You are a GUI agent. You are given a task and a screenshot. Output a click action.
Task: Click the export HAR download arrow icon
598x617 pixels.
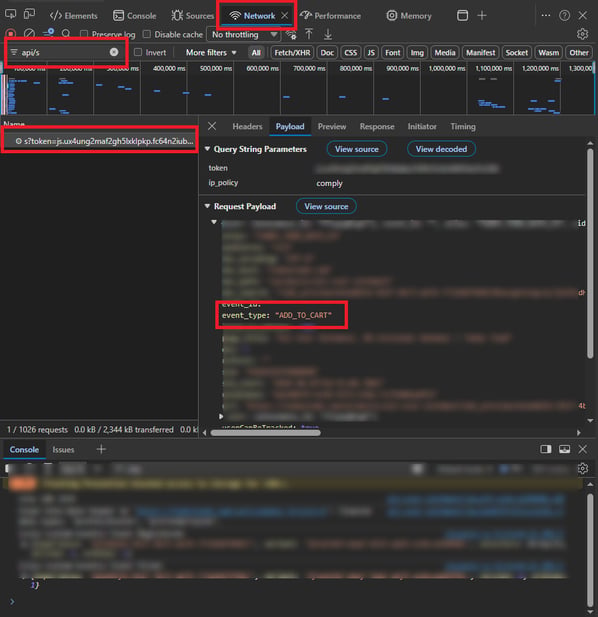coord(328,34)
